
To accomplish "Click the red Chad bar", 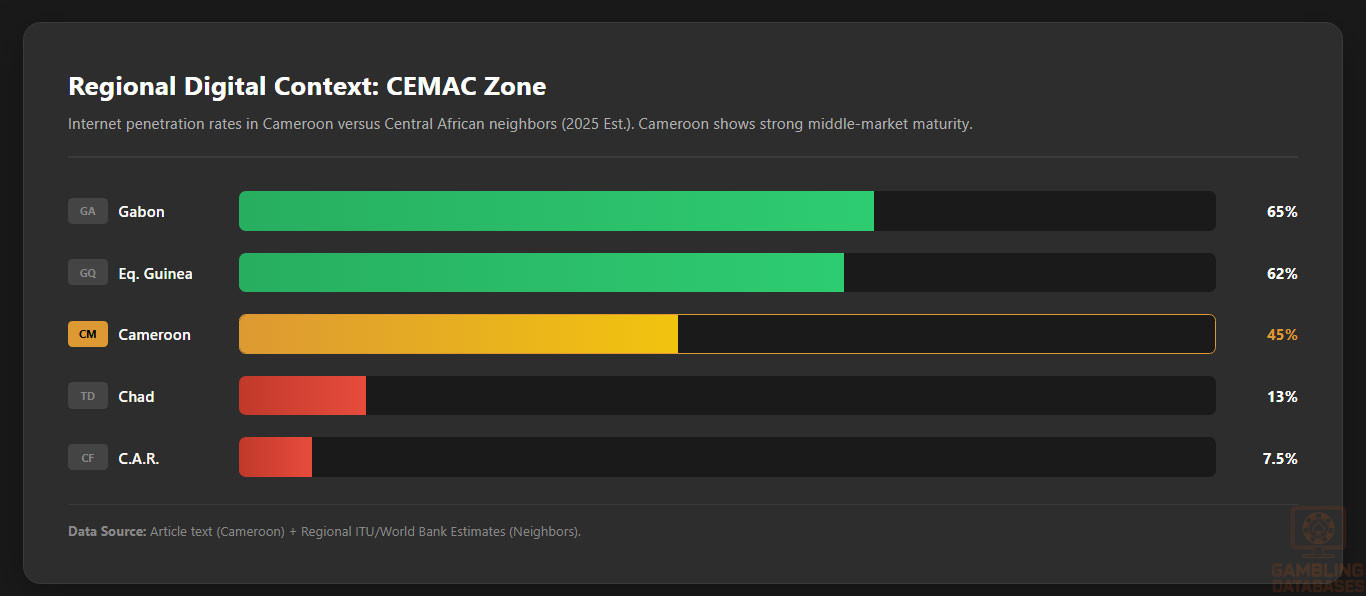I will click(302, 396).
